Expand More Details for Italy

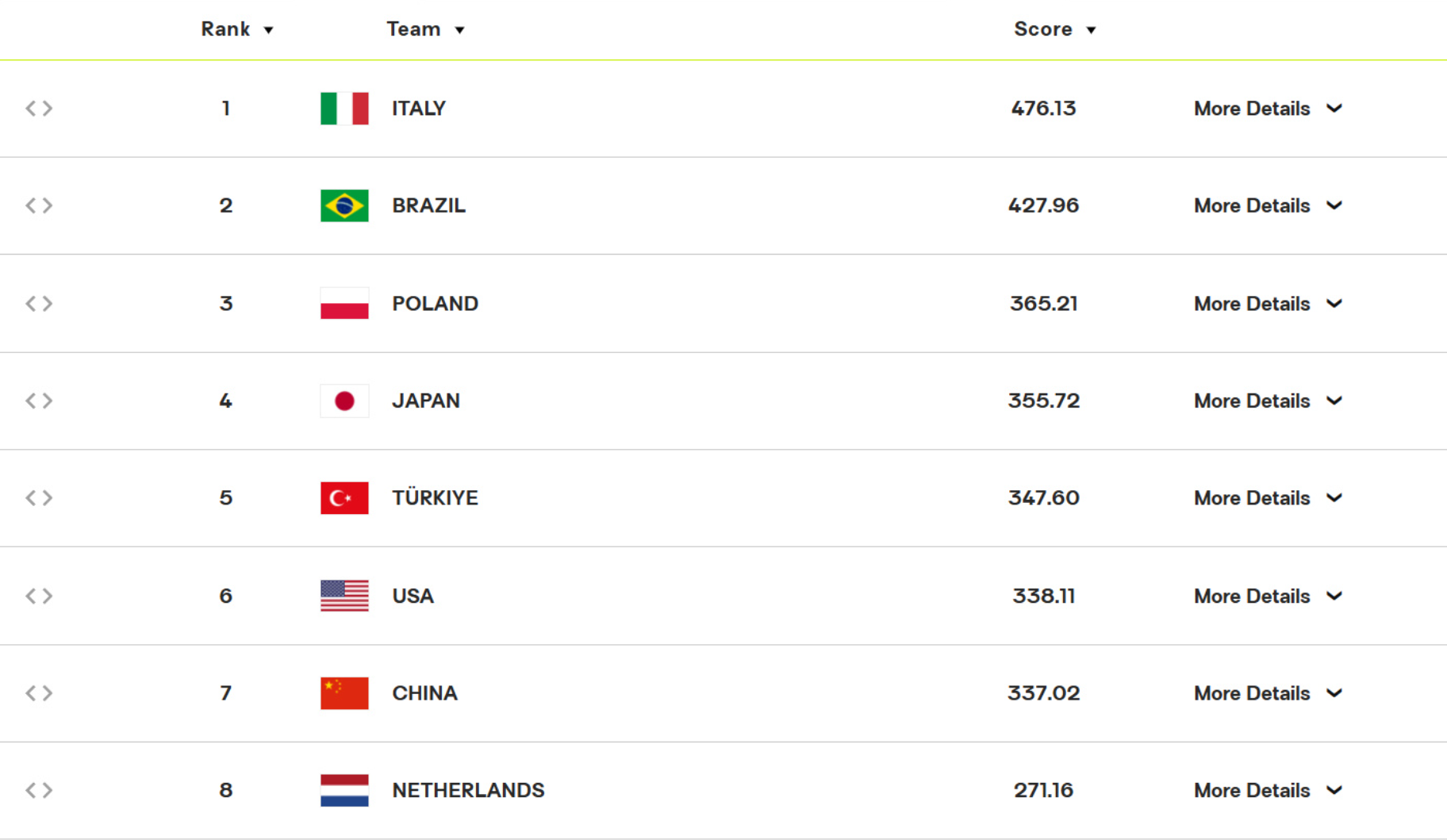[x=1267, y=109]
